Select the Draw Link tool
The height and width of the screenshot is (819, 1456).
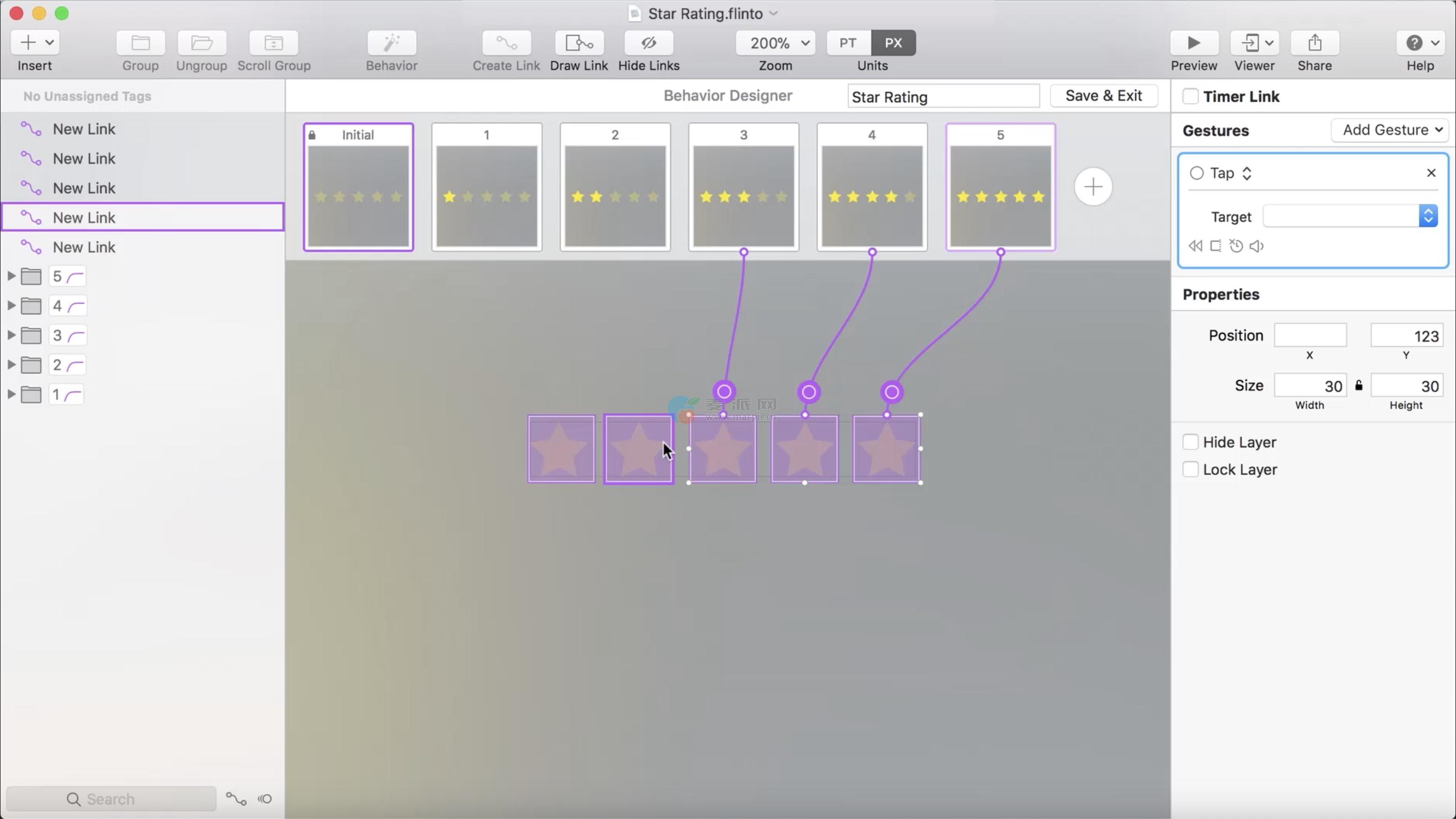[579, 43]
